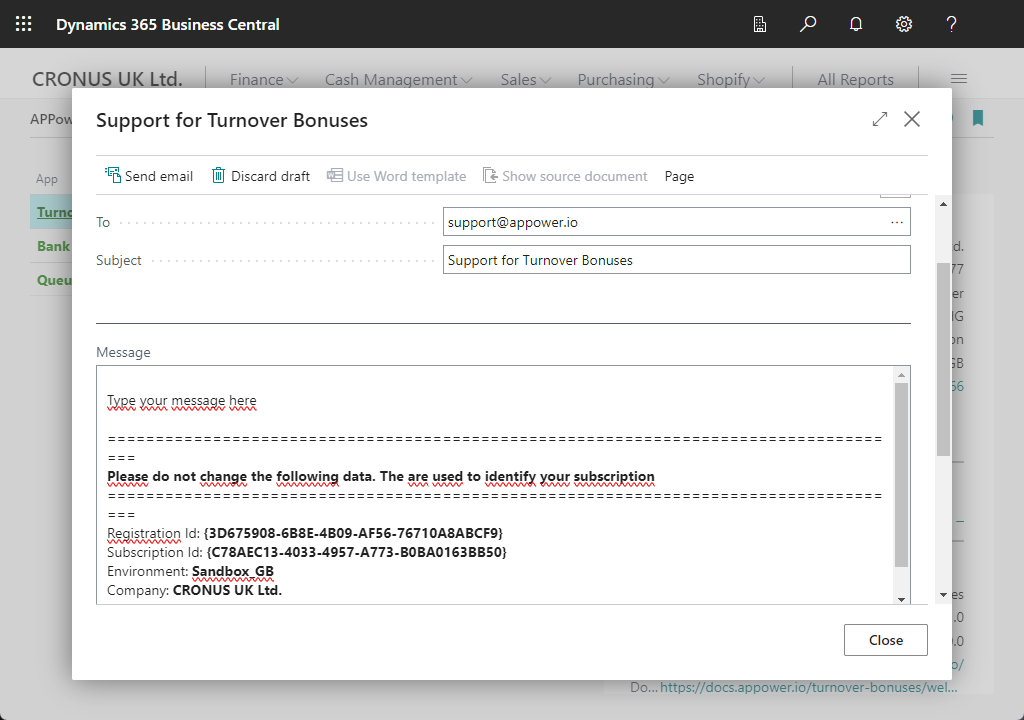Viewport: 1024px width, 720px height.
Task: Open the environment info page icon
Action: pos(760,24)
